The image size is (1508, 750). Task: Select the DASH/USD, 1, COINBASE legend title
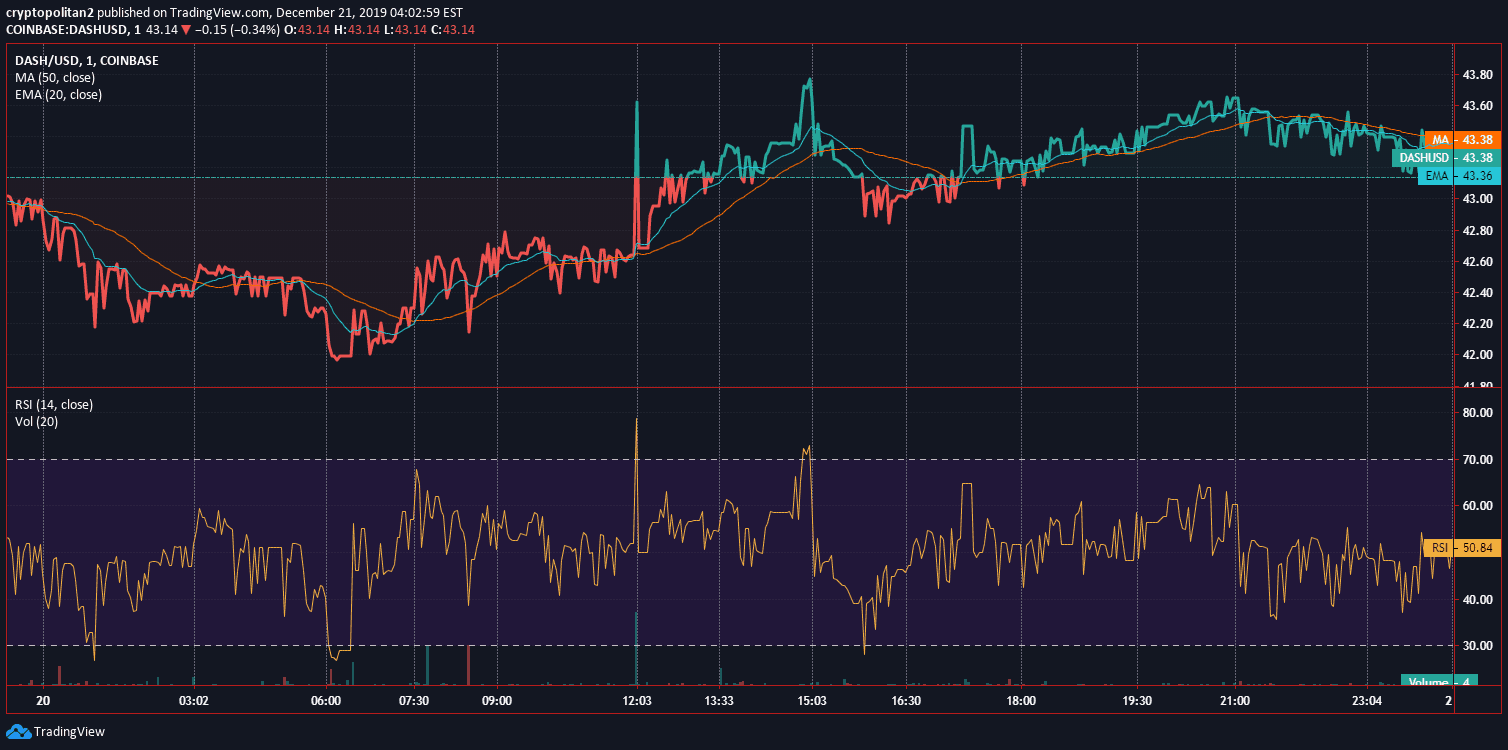coord(86,61)
